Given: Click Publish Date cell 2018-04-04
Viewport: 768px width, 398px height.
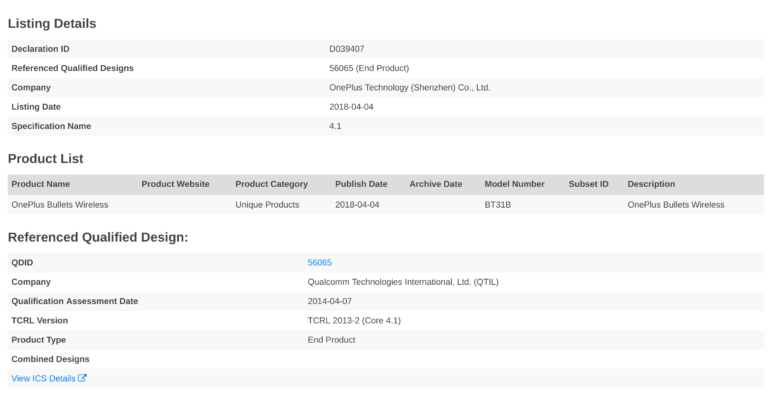Looking at the screenshot, I should 357,205.
